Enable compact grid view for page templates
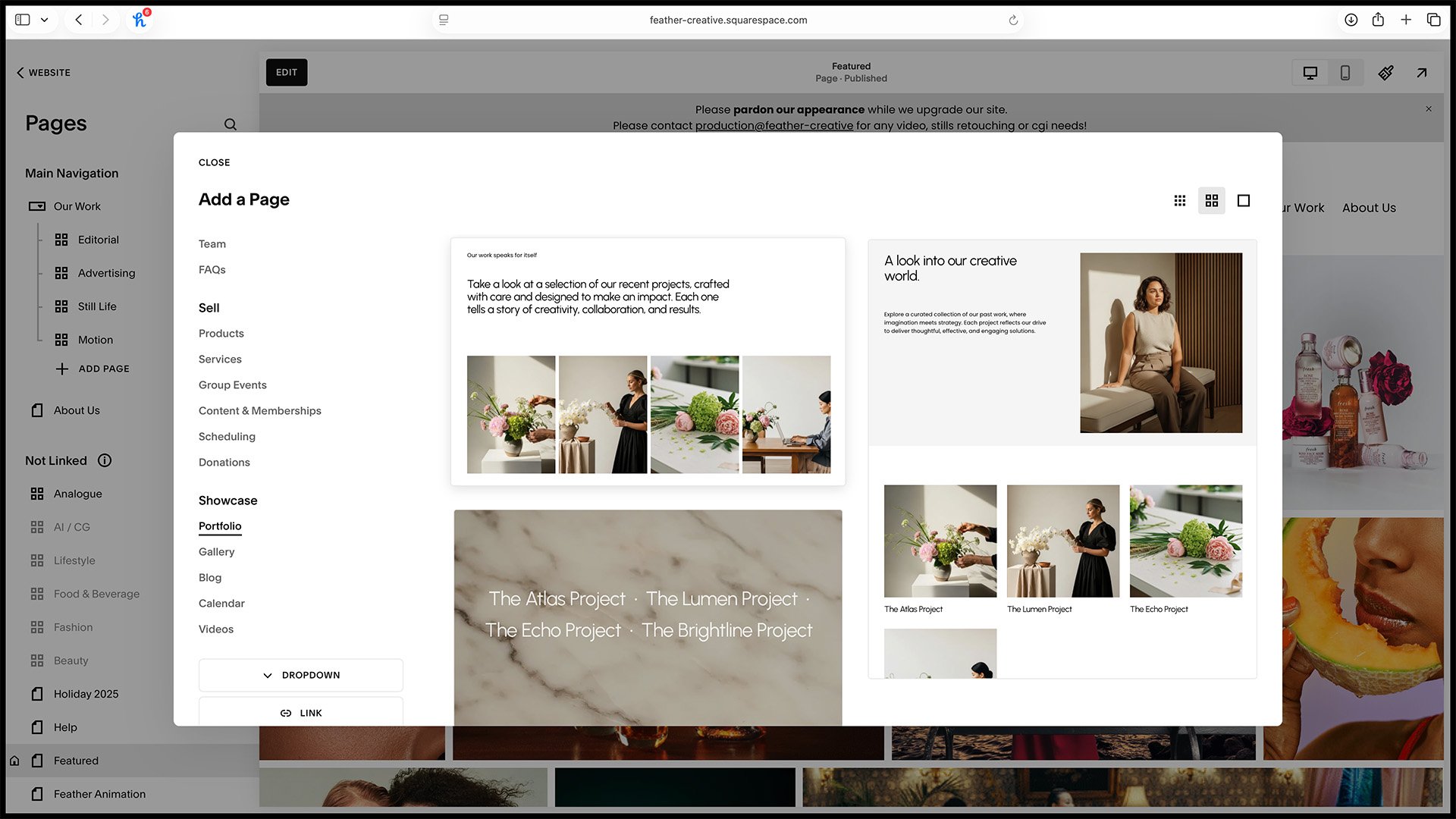The width and height of the screenshot is (1456, 819). (x=1180, y=200)
